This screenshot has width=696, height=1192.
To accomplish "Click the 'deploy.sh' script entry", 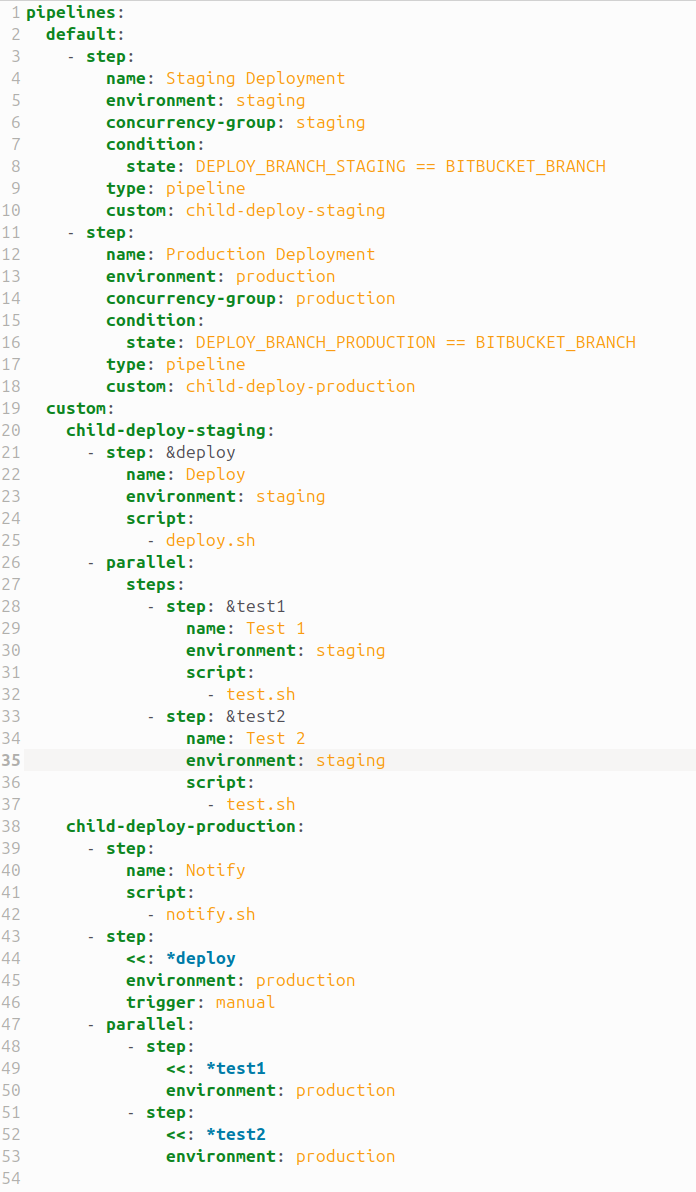I will coord(210,541).
